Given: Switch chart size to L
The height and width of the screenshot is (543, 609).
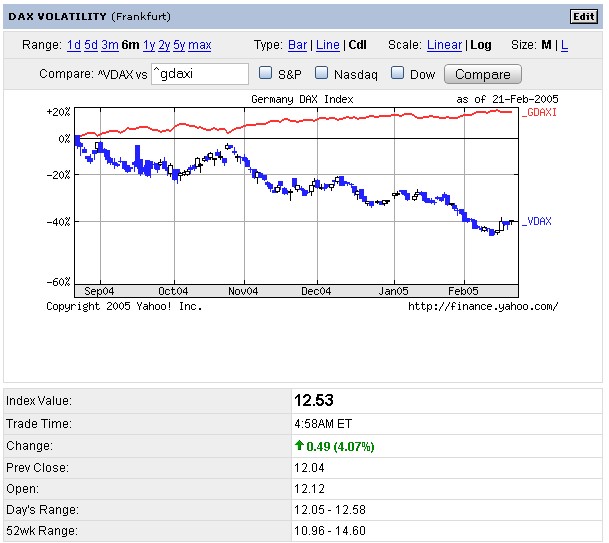Looking at the screenshot, I should click(564, 45).
